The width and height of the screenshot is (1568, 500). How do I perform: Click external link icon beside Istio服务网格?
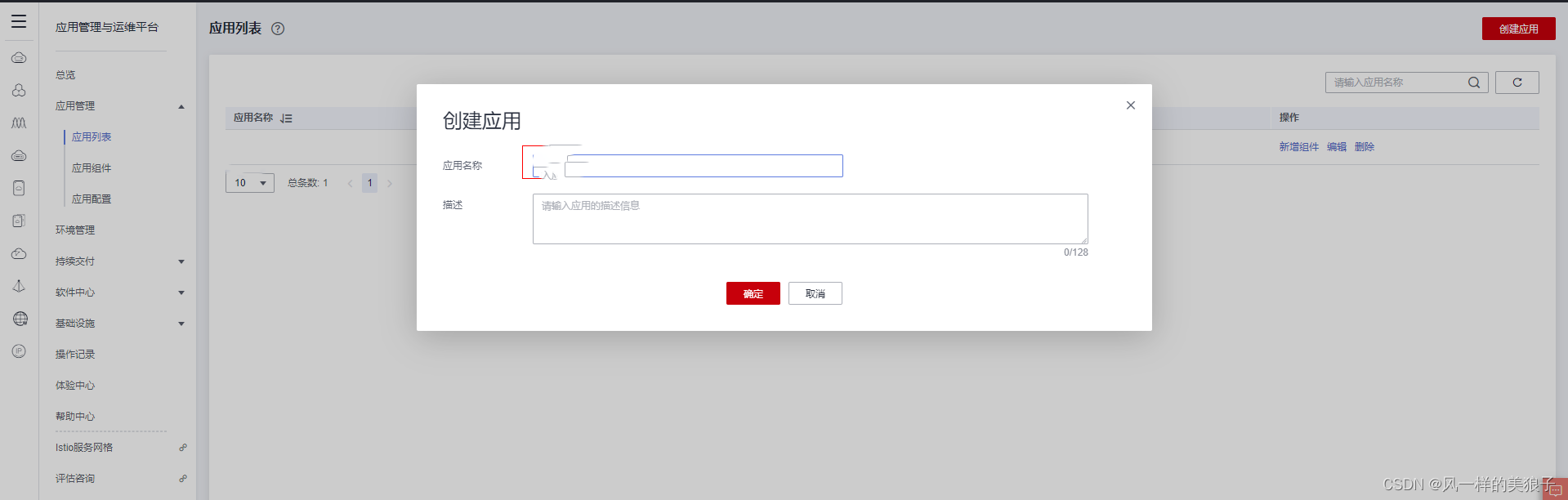coord(183,448)
